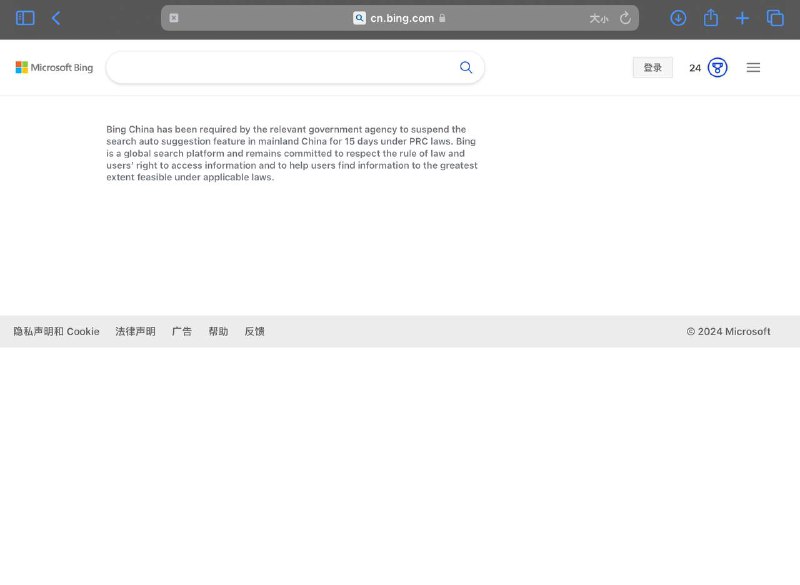Viewport: 800px width, 585px height.
Task: Open the Microsoft Rewards badge icon
Action: (715, 67)
